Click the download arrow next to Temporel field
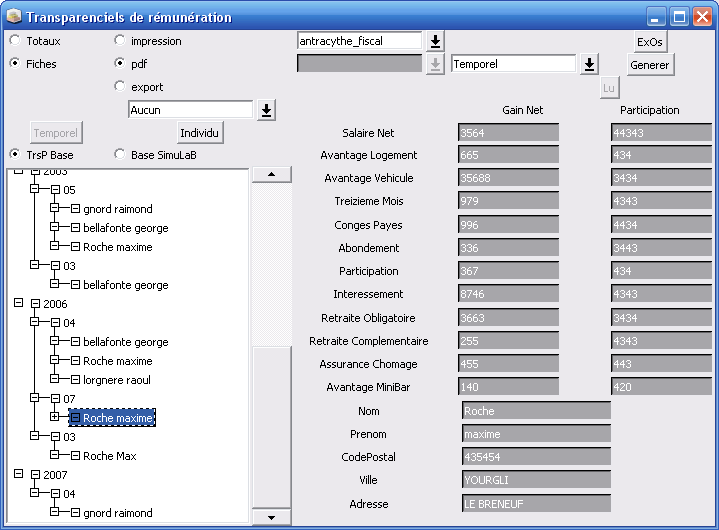719x530 pixels. pos(589,64)
